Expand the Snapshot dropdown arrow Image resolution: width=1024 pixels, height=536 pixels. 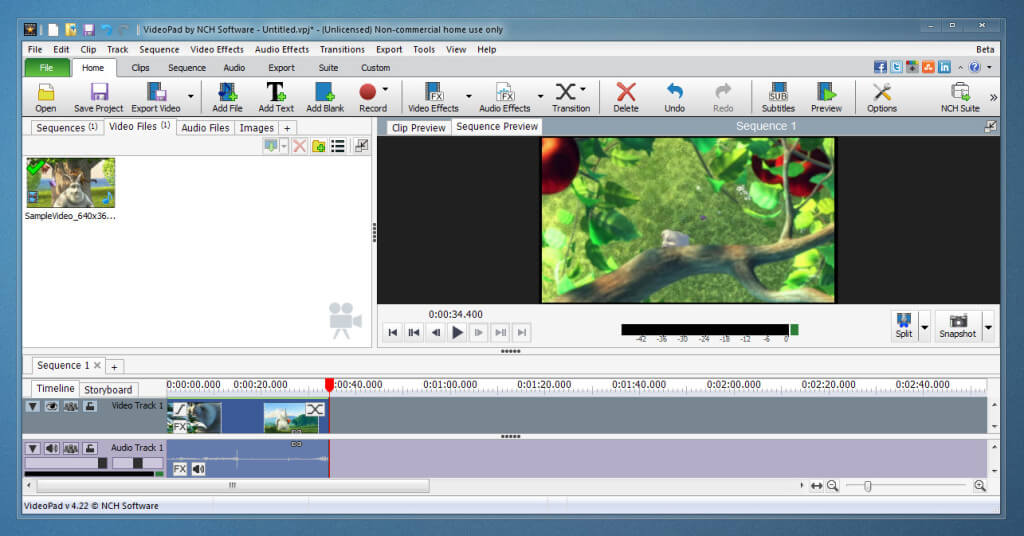click(x=988, y=327)
